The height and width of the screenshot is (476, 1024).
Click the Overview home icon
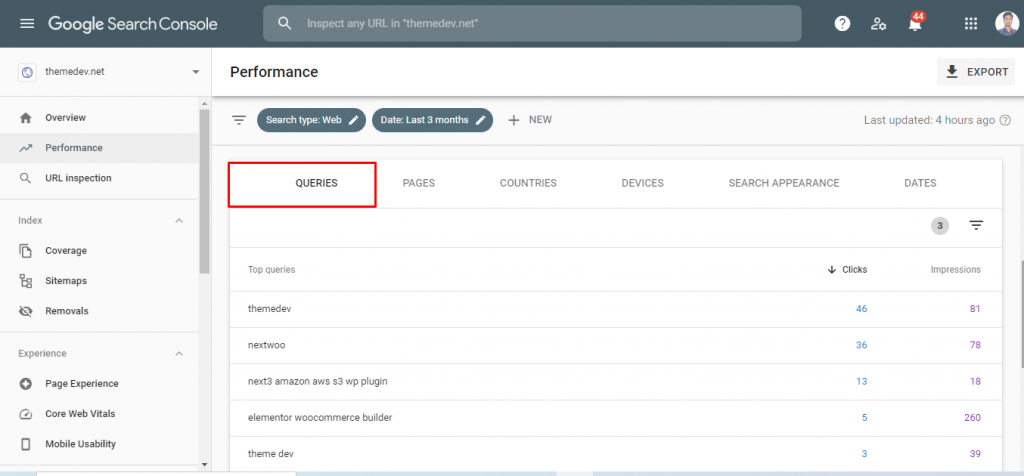click(26, 118)
